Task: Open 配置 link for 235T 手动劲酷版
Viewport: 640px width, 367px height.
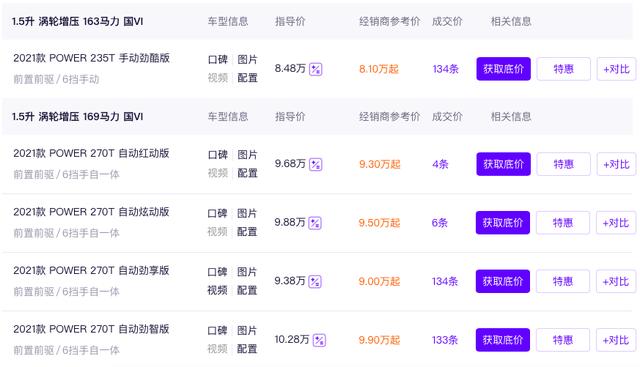Action: pos(247,78)
